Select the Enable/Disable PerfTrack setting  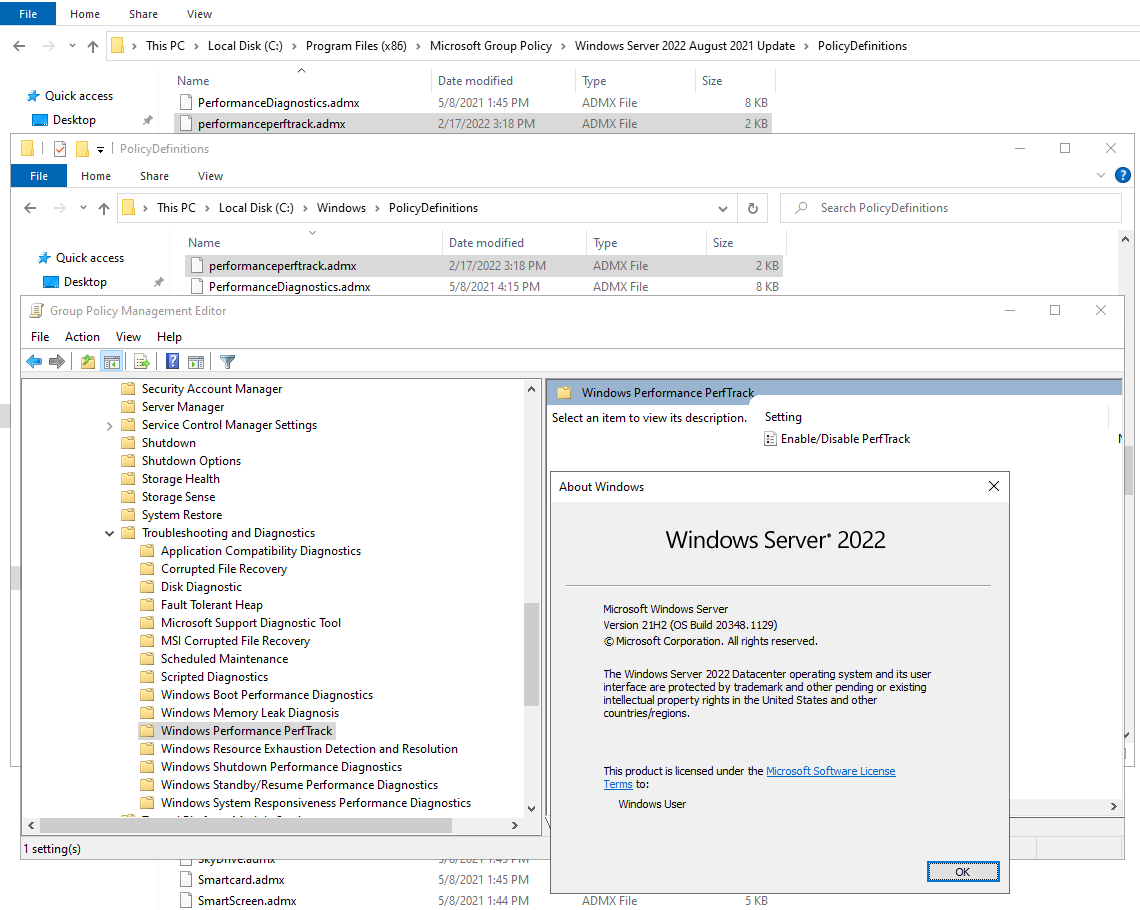(845, 439)
